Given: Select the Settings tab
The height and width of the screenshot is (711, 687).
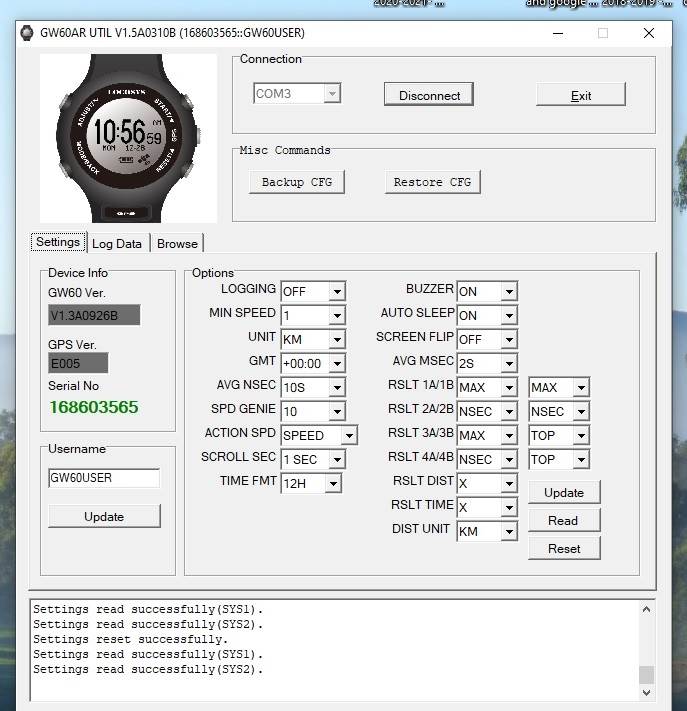Looking at the screenshot, I should coord(58,242).
